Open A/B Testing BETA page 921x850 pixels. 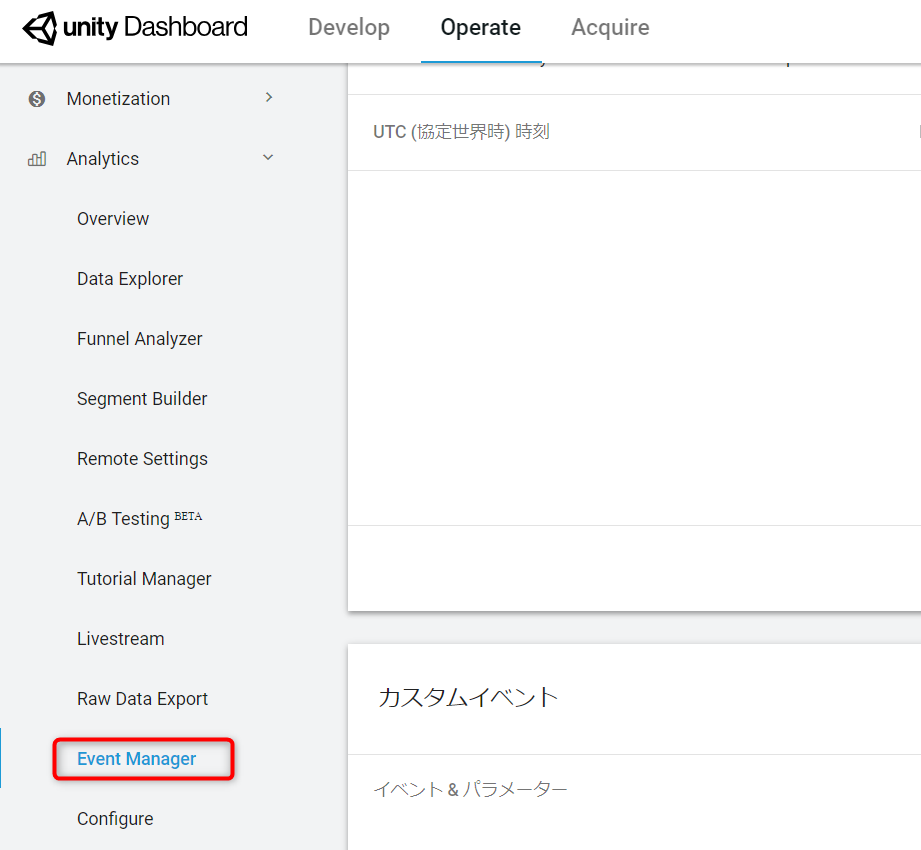pyautogui.click(x=140, y=518)
